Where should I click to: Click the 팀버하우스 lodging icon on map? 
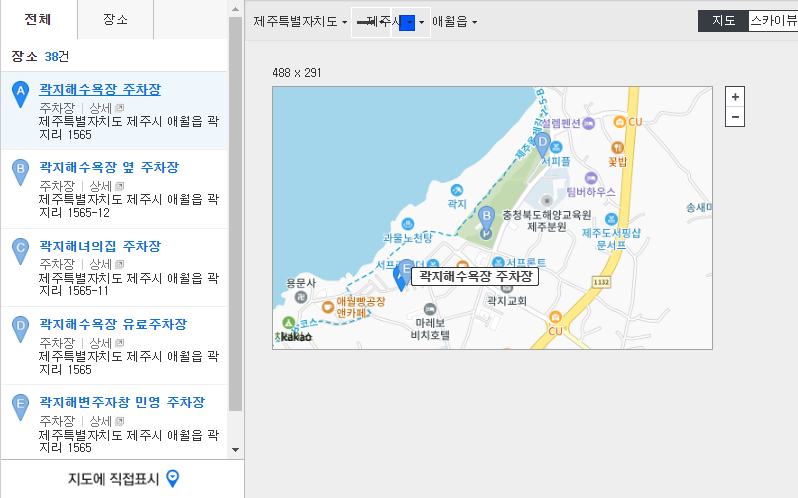[x=591, y=178]
